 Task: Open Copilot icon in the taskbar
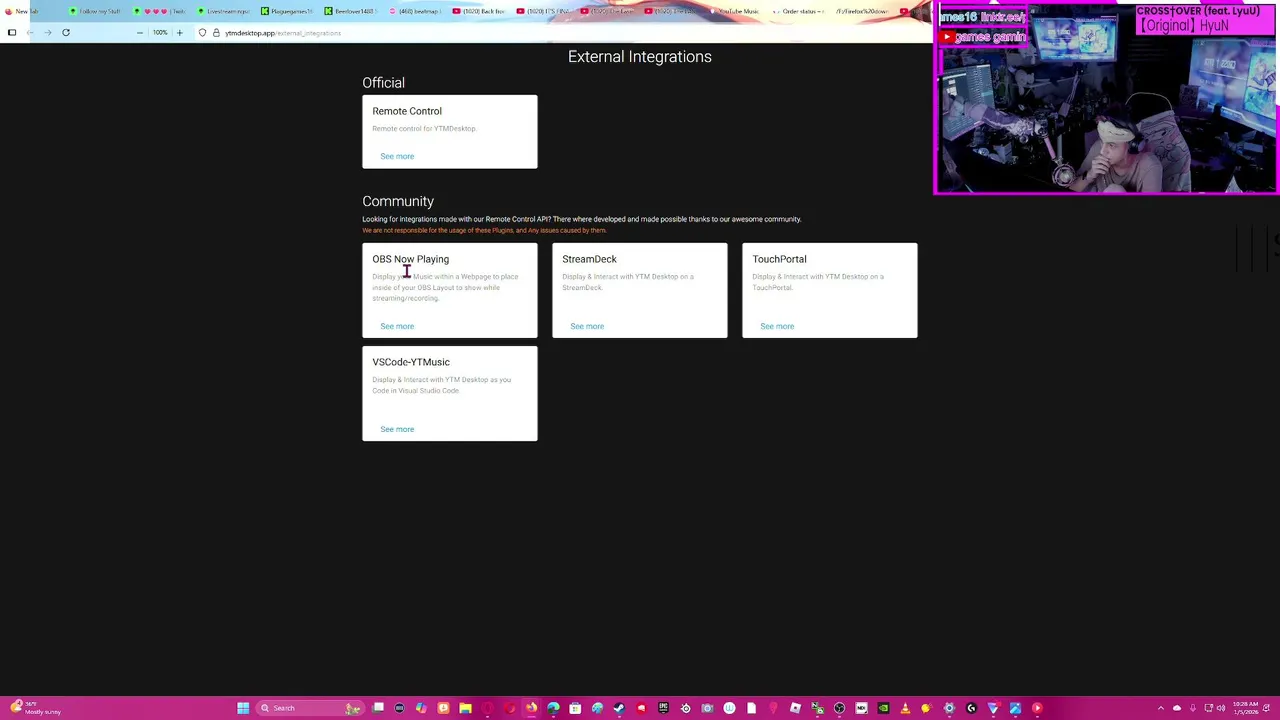(x=421, y=708)
